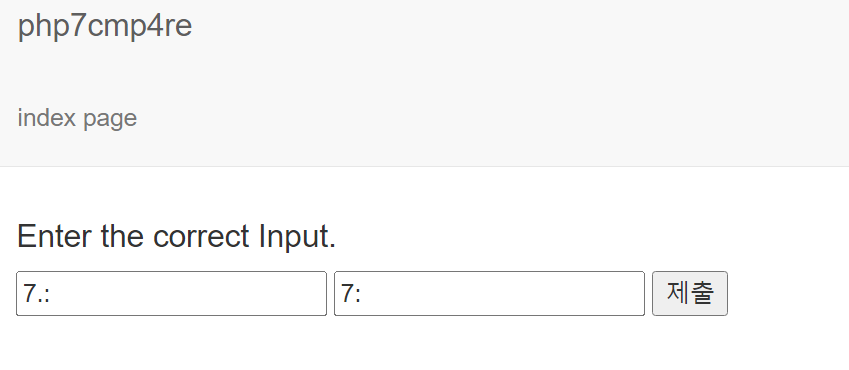Go to the index page link
This screenshot has width=849, height=370.
(77, 118)
